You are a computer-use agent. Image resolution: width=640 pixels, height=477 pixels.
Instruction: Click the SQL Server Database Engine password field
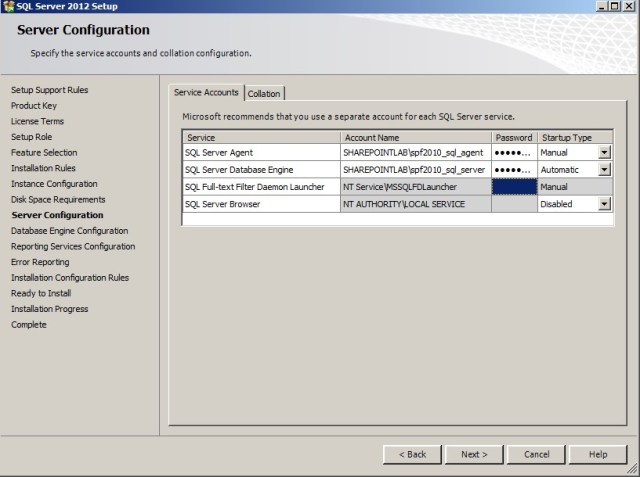(x=514, y=170)
